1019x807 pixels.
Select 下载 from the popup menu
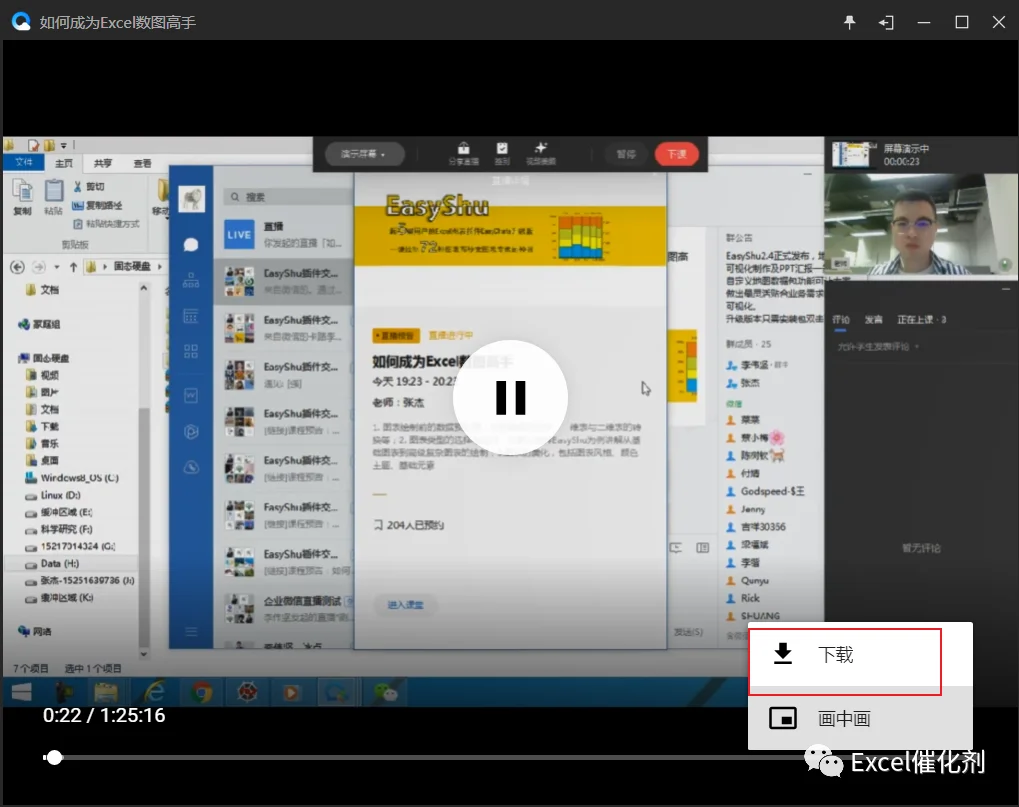tap(845, 654)
